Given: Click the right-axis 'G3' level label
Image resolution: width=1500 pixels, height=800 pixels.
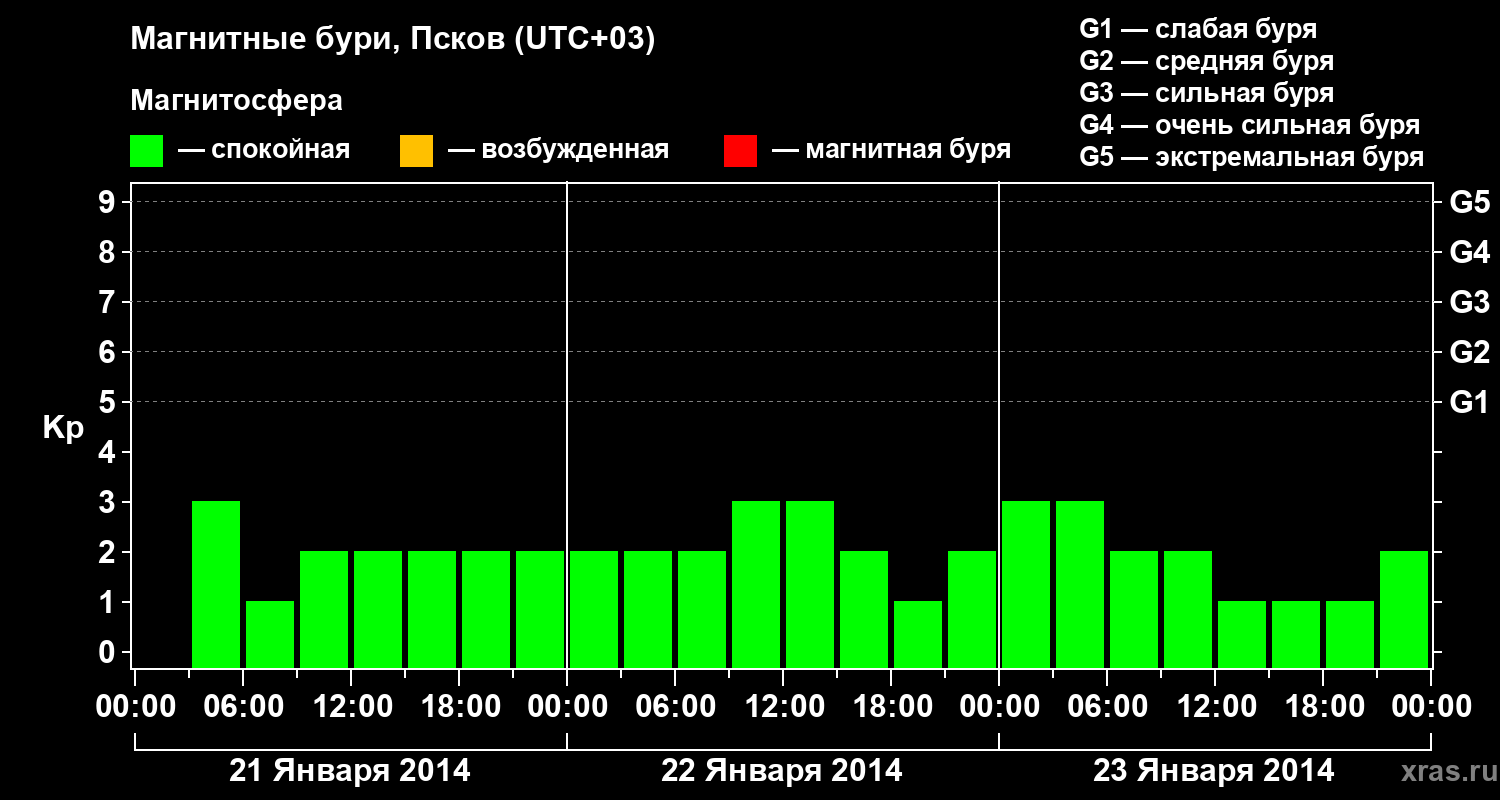Looking at the screenshot, I should click(x=1469, y=302).
